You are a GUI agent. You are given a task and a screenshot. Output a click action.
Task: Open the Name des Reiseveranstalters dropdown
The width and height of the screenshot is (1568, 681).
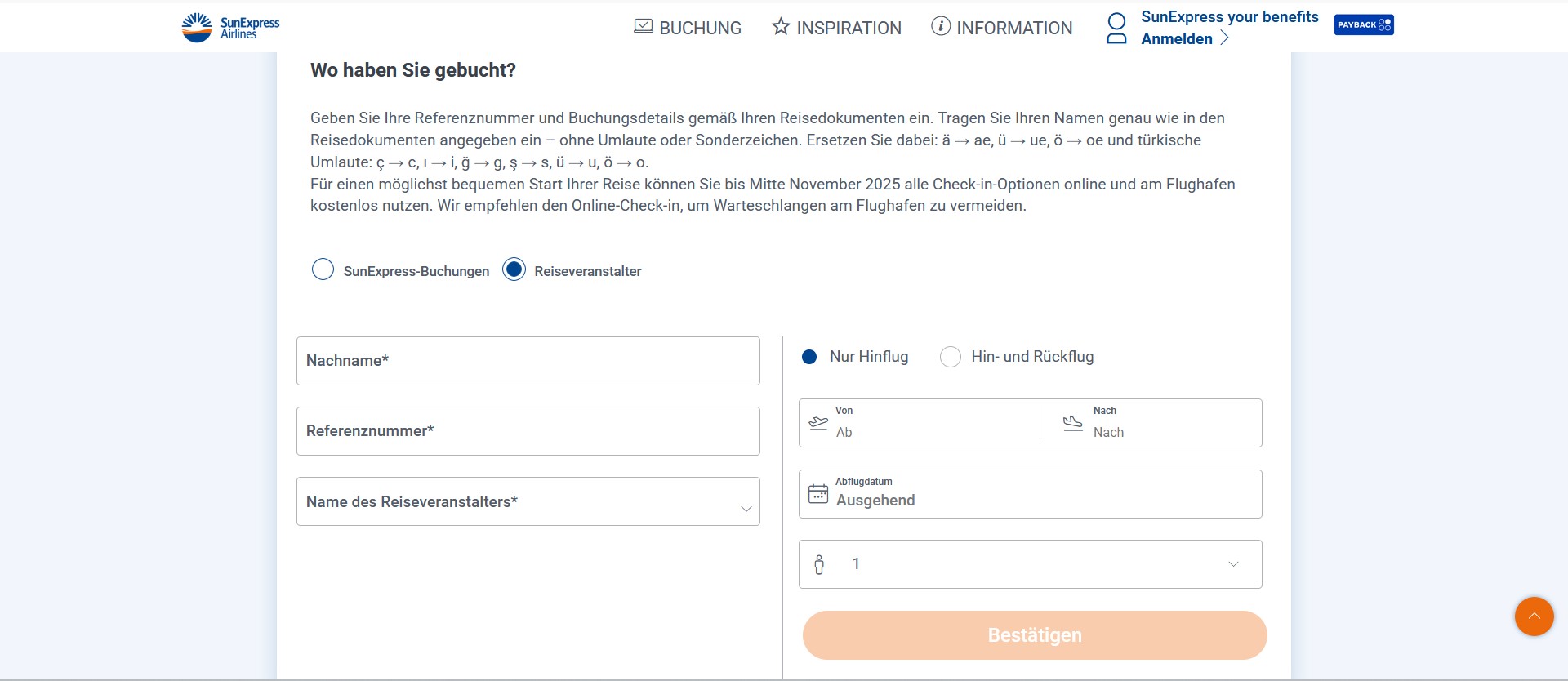(x=528, y=501)
